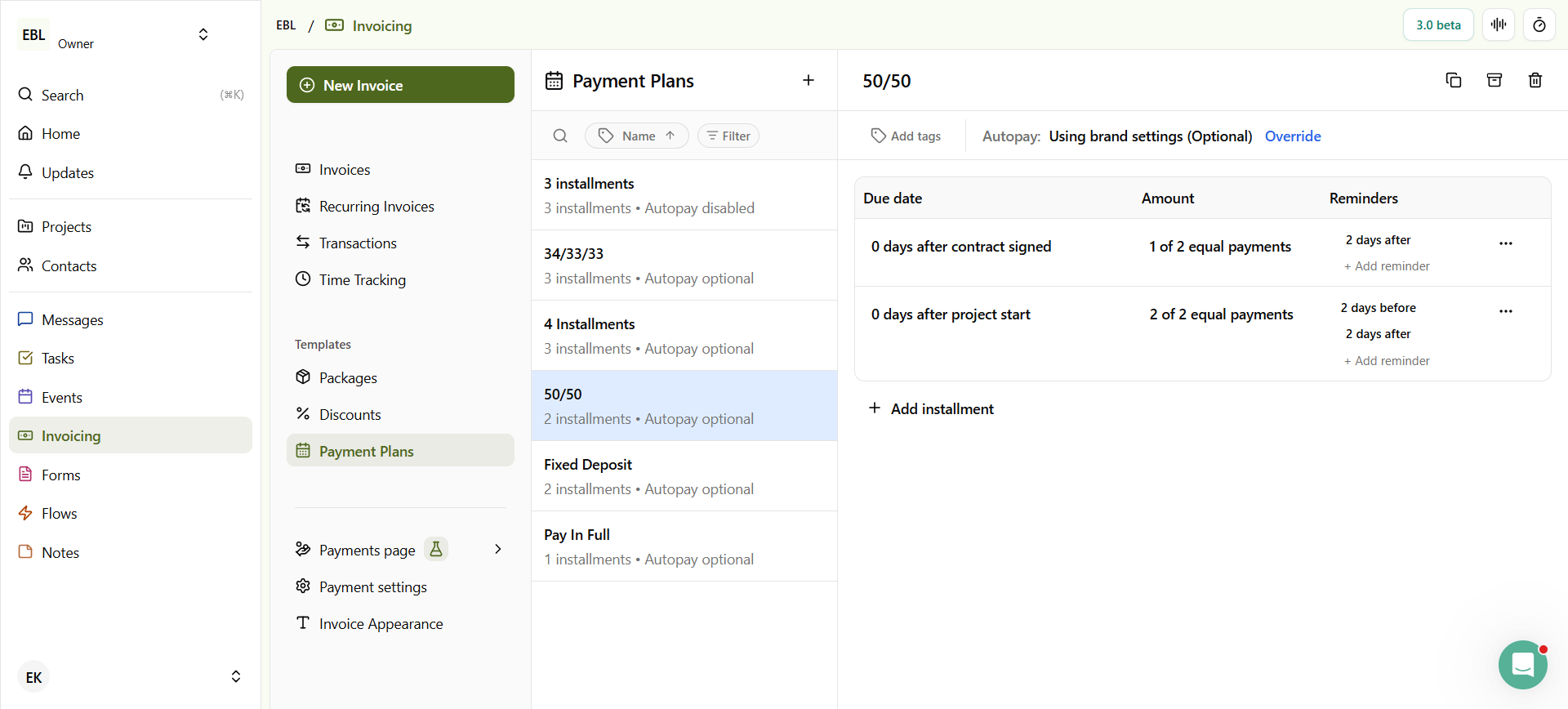Add reminder to project start installment

1387,361
